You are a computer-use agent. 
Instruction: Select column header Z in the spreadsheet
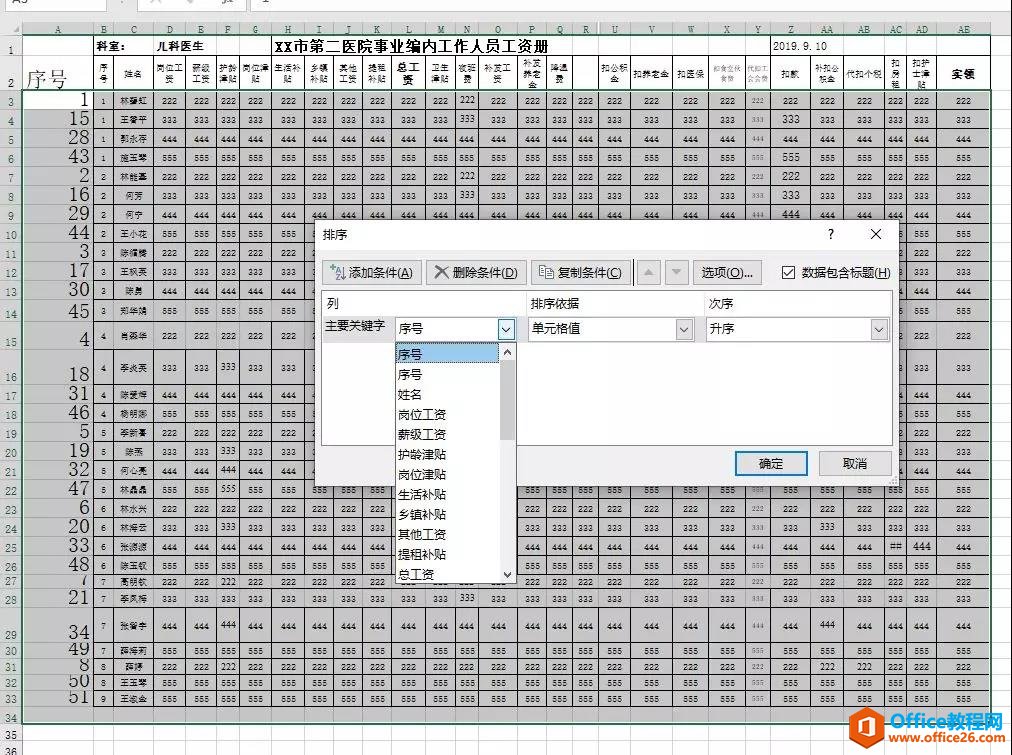coord(791,30)
